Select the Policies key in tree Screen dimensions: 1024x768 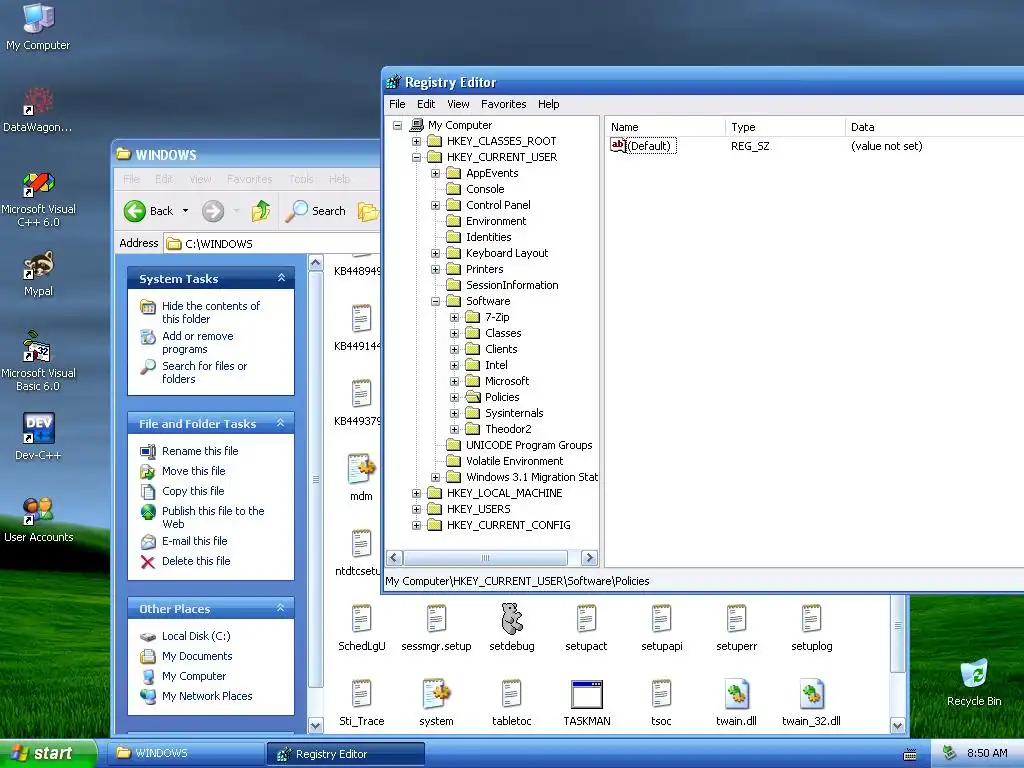(x=502, y=397)
